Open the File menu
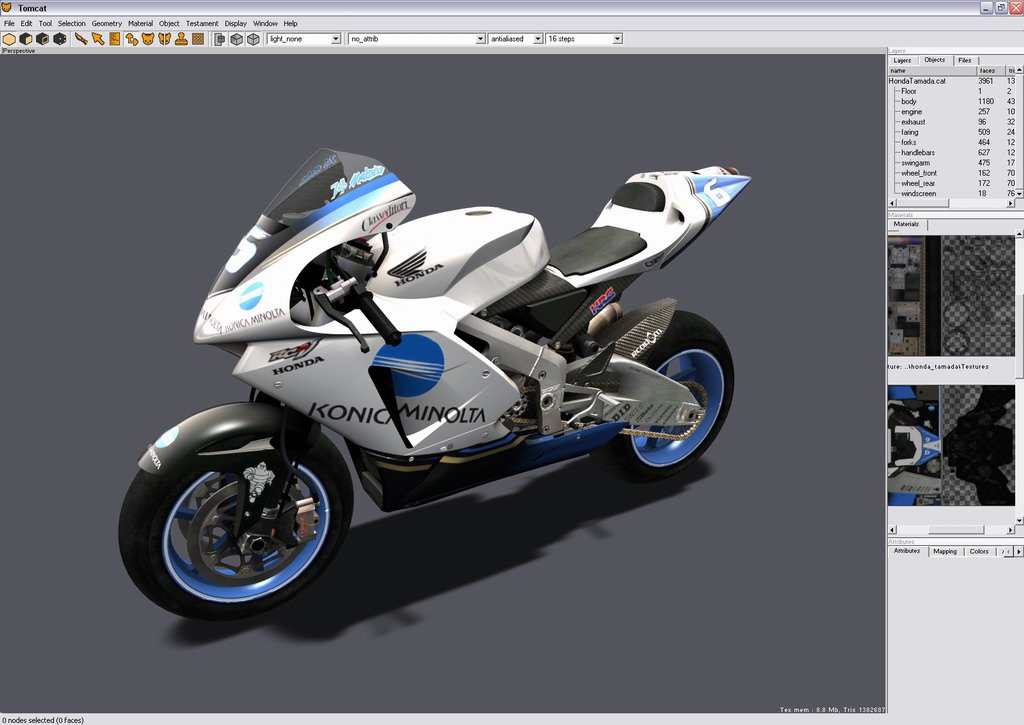The width and height of the screenshot is (1024, 725). point(9,24)
